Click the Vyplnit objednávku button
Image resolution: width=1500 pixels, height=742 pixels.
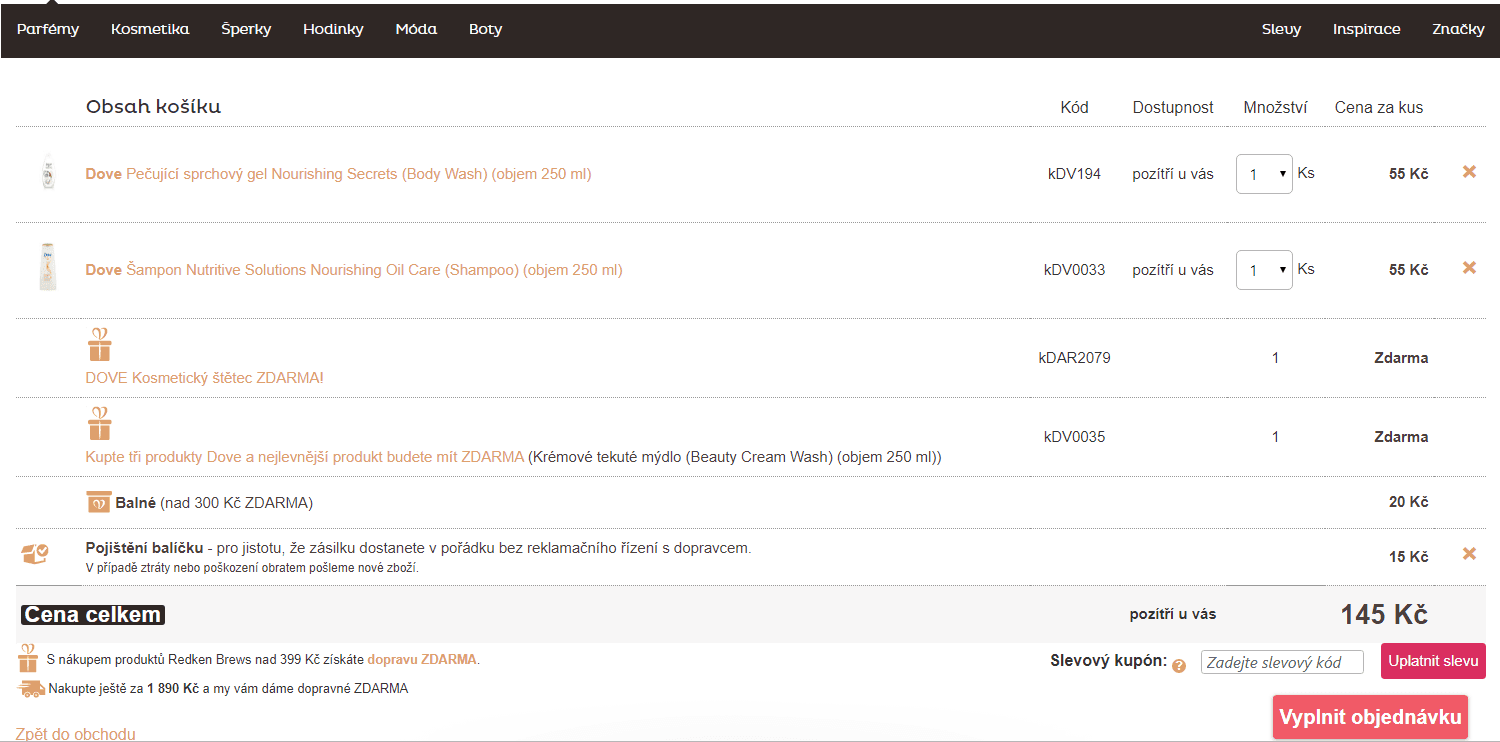coord(1370,717)
